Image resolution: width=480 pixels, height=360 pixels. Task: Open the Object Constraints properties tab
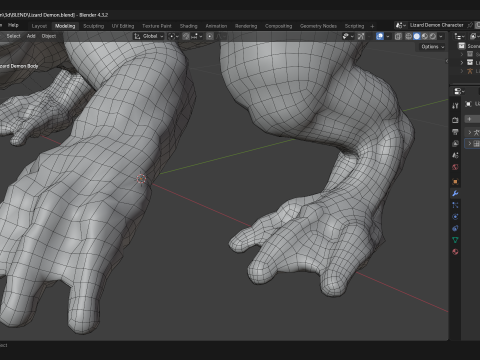455,228
